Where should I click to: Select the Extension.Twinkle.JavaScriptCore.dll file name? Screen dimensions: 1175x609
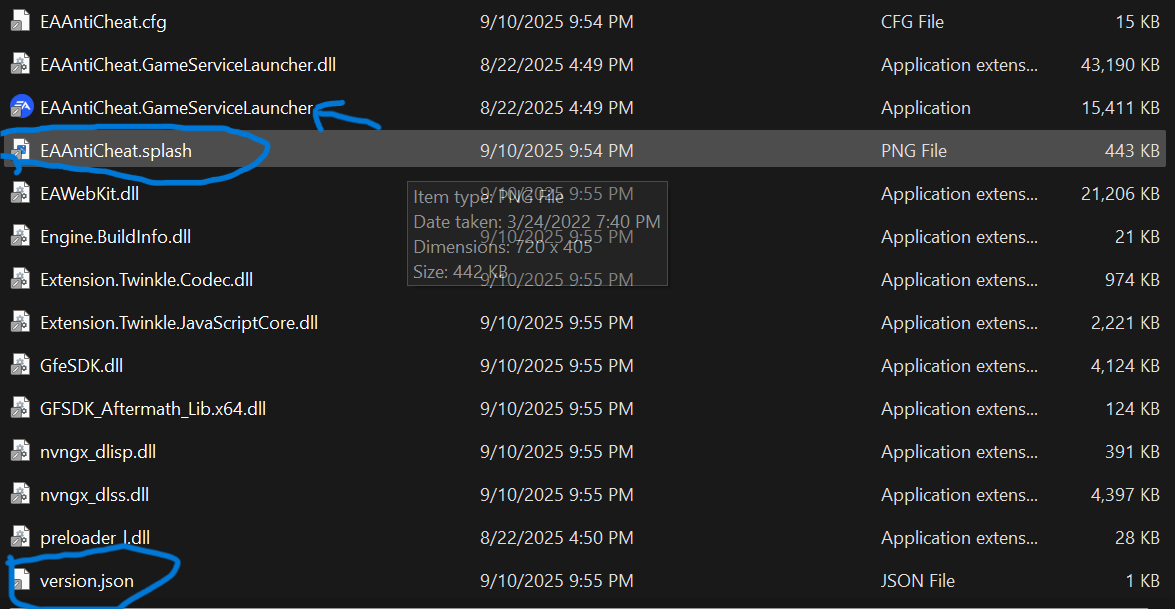coord(179,323)
